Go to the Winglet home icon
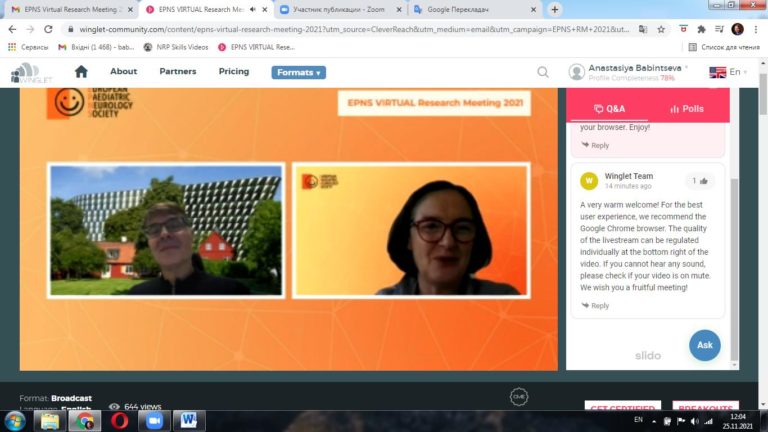This screenshot has width=768, height=432. coord(81,72)
